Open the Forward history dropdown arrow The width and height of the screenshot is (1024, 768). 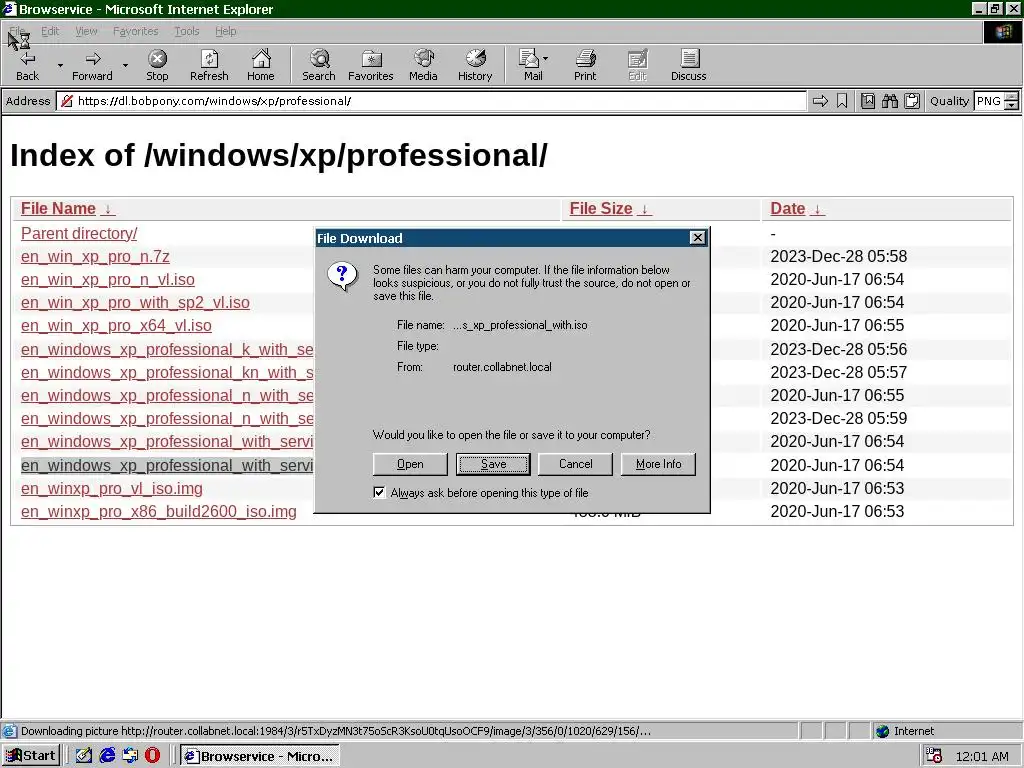click(x=125, y=65)
